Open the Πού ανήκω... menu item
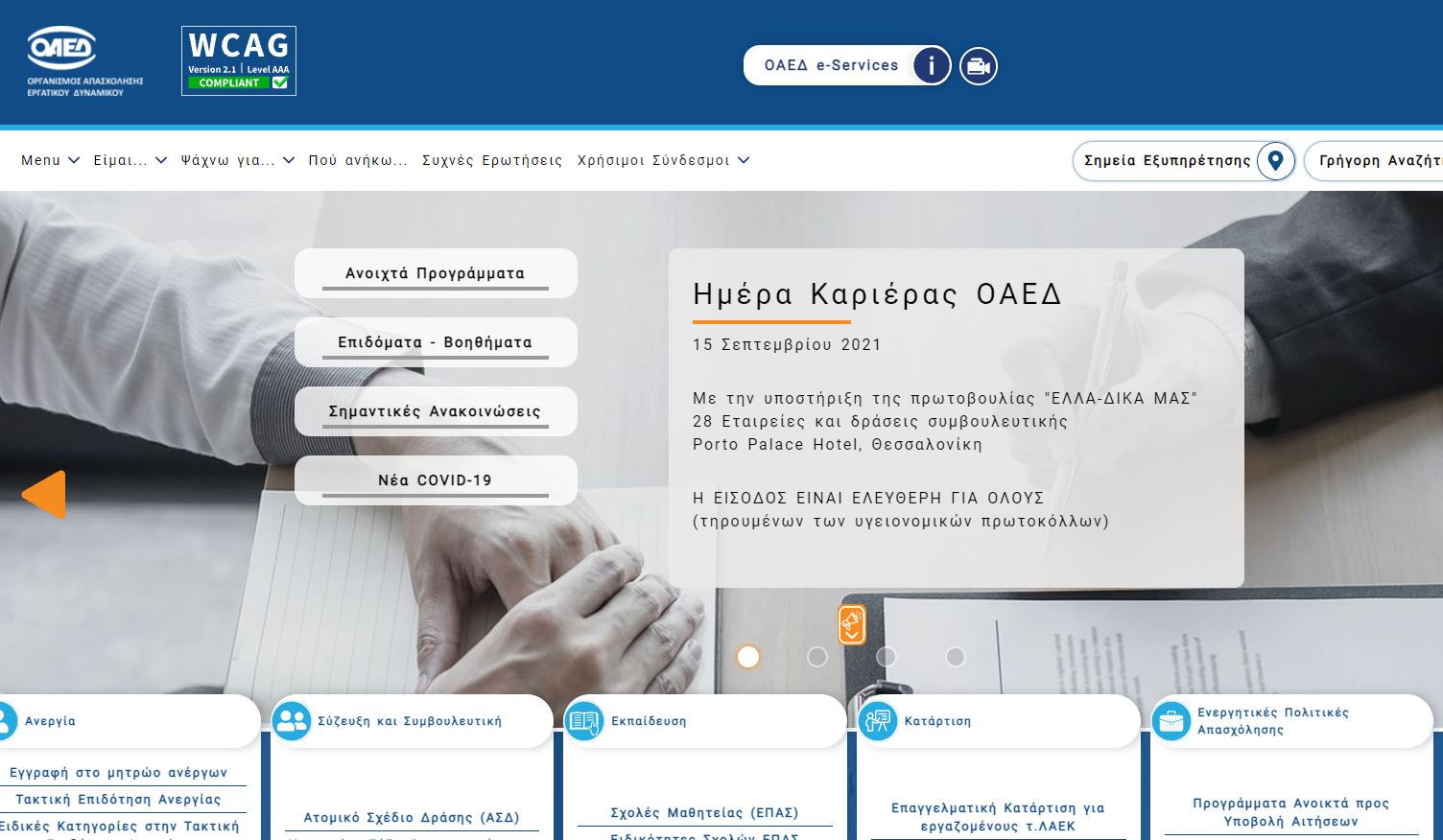 pos(358,160)
